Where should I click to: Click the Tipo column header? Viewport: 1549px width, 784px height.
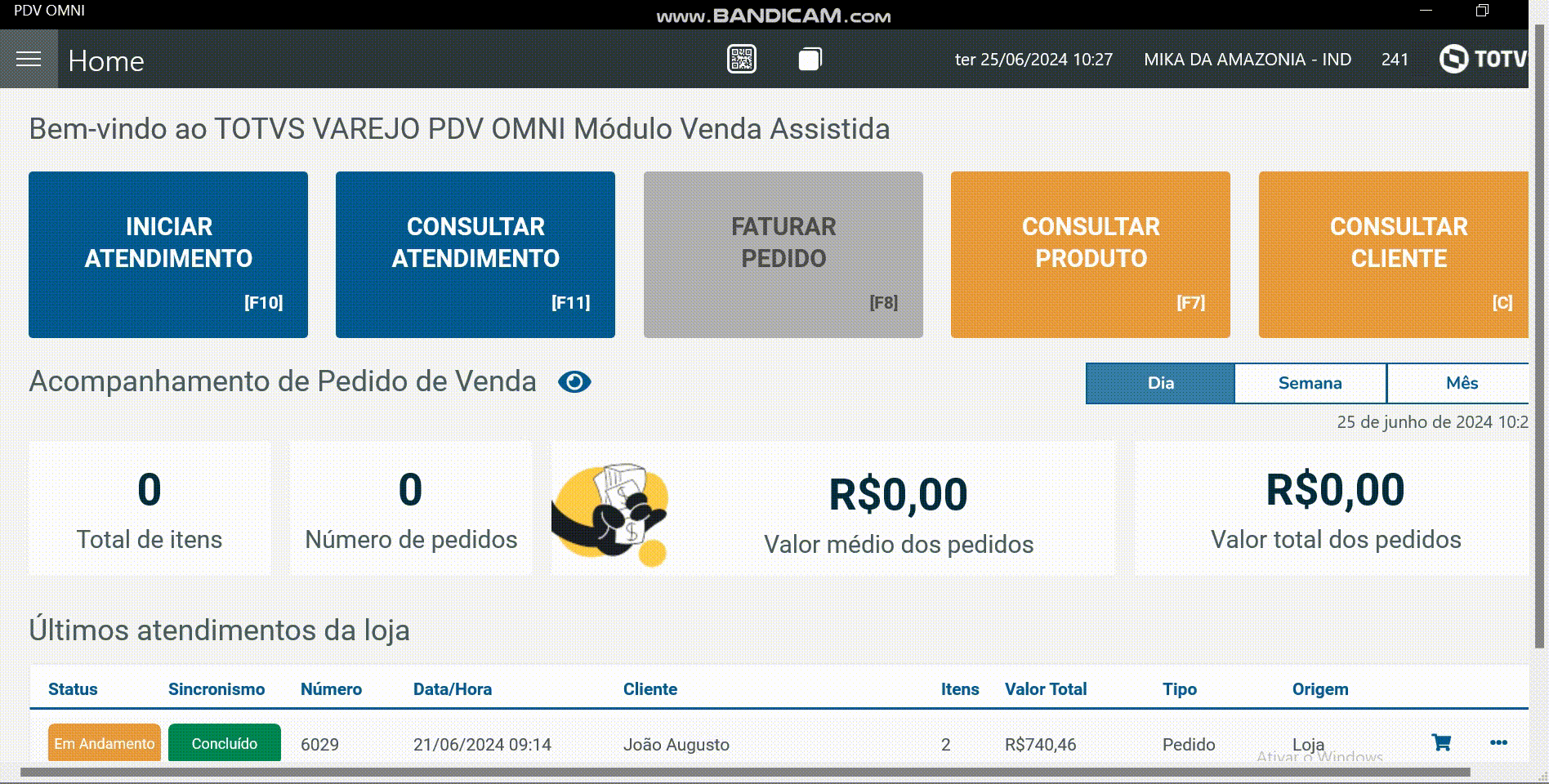tap(1180, 689)
